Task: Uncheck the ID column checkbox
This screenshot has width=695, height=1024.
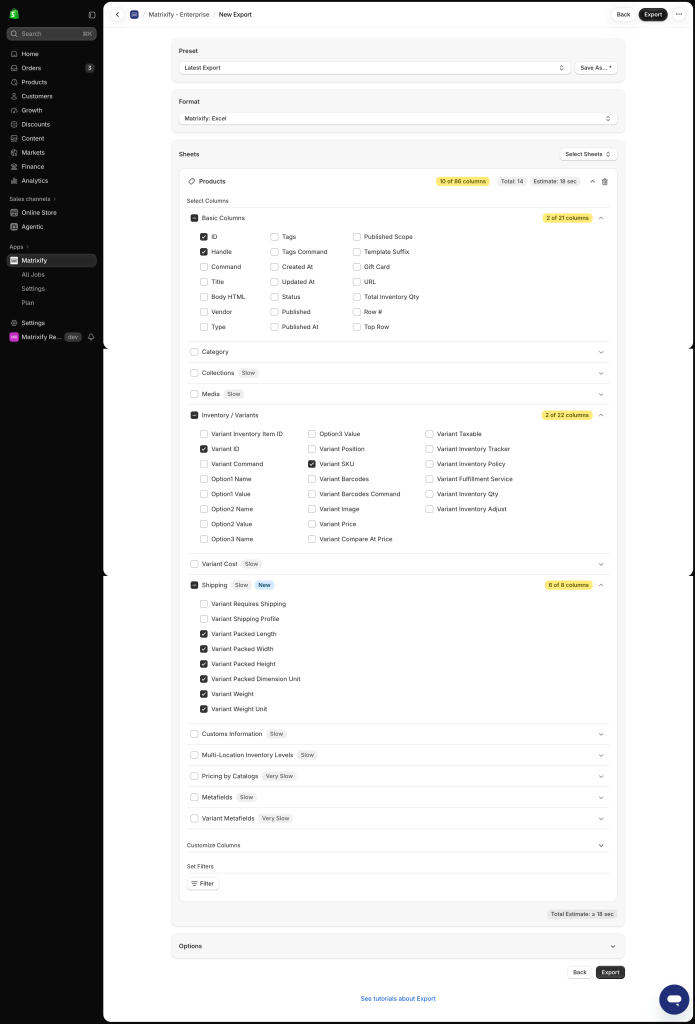Action: (x=204, y=237)
